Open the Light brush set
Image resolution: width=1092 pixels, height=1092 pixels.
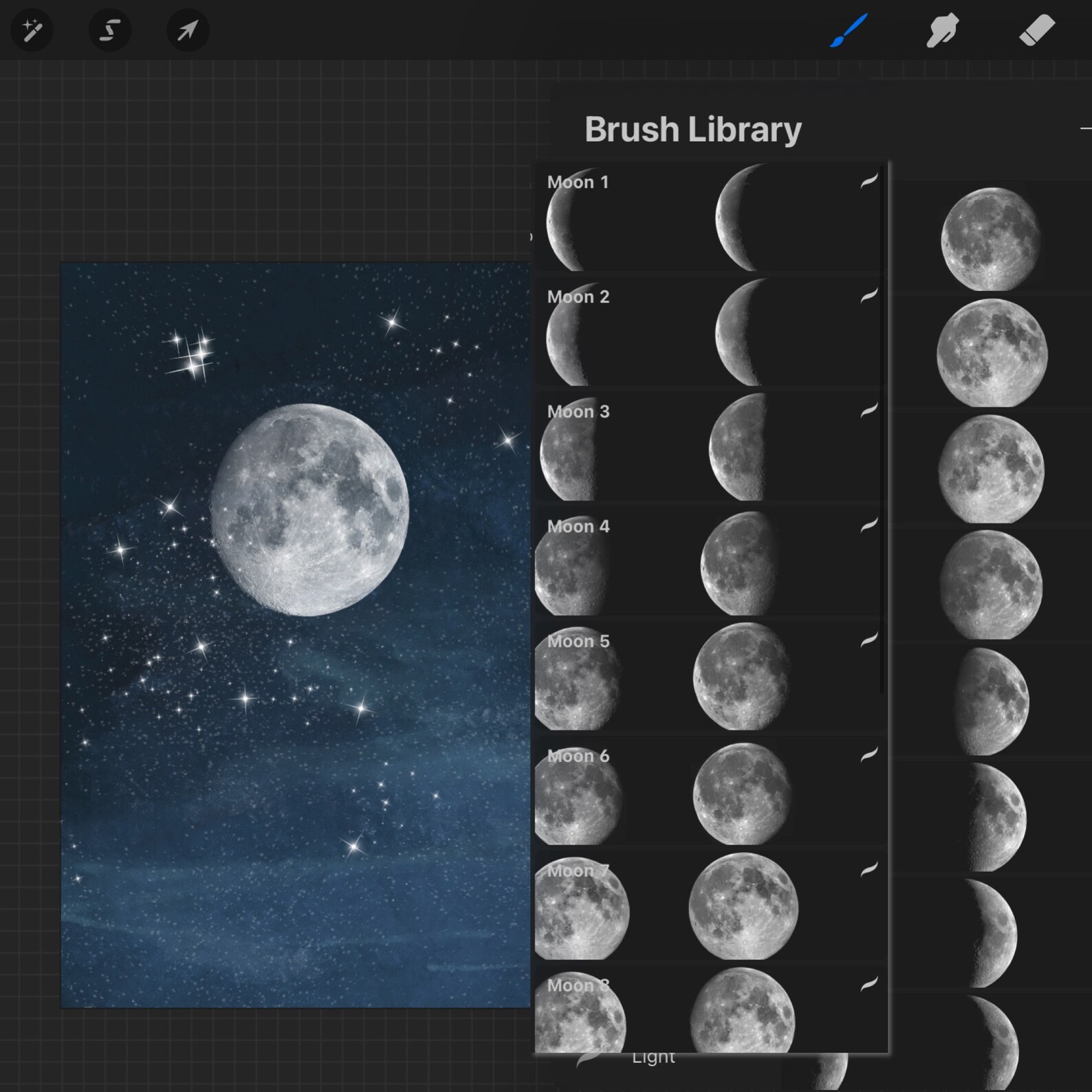653,1058
